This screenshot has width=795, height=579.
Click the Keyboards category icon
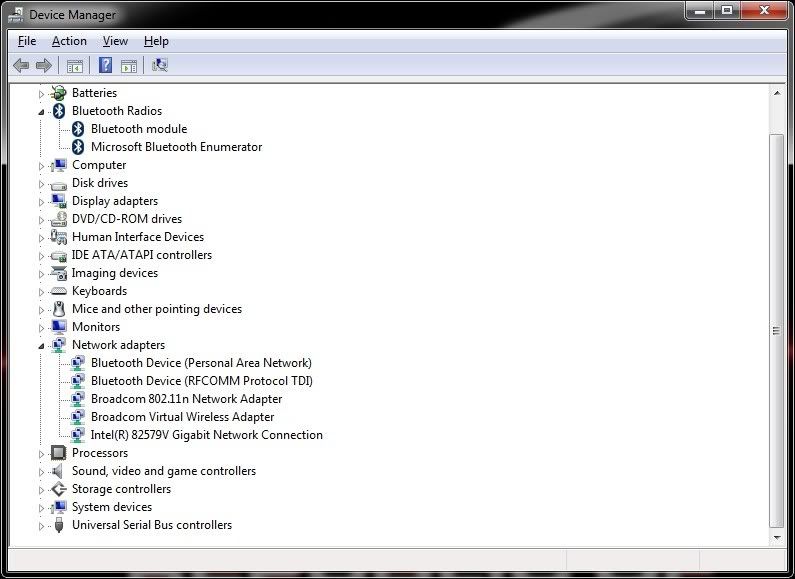[59, 291]
